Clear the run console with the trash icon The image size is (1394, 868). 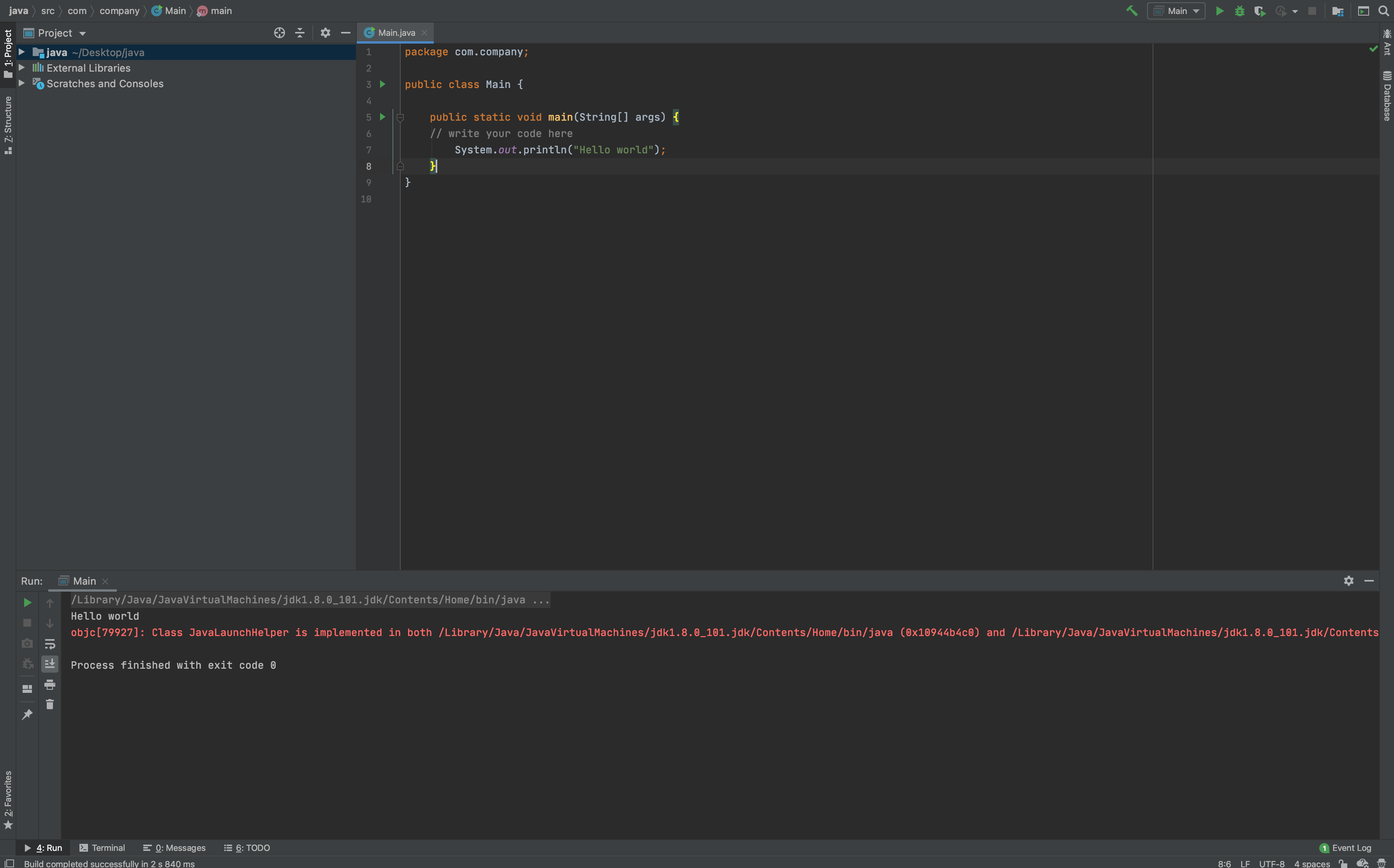50,705
